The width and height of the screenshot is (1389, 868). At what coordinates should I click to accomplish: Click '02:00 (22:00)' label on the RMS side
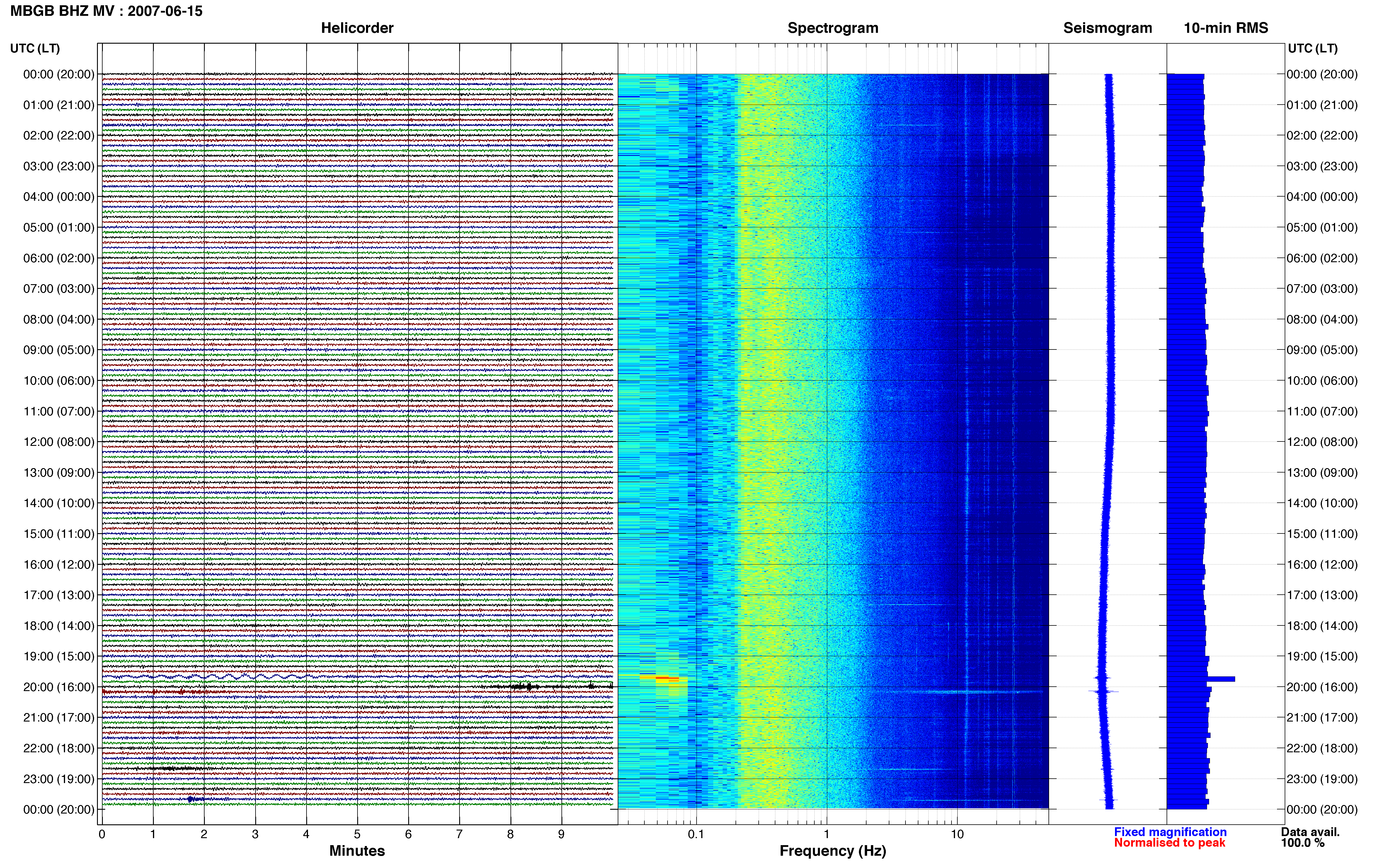coord(1322,135)
